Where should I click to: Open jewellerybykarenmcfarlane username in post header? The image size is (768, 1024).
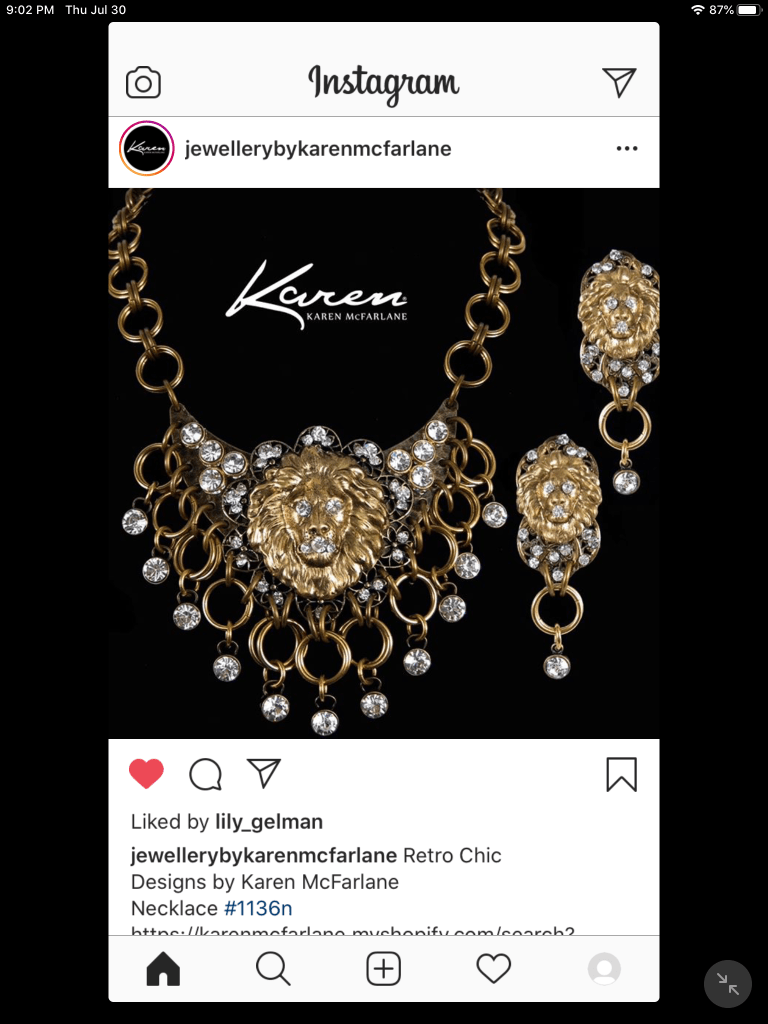(318, 149)
